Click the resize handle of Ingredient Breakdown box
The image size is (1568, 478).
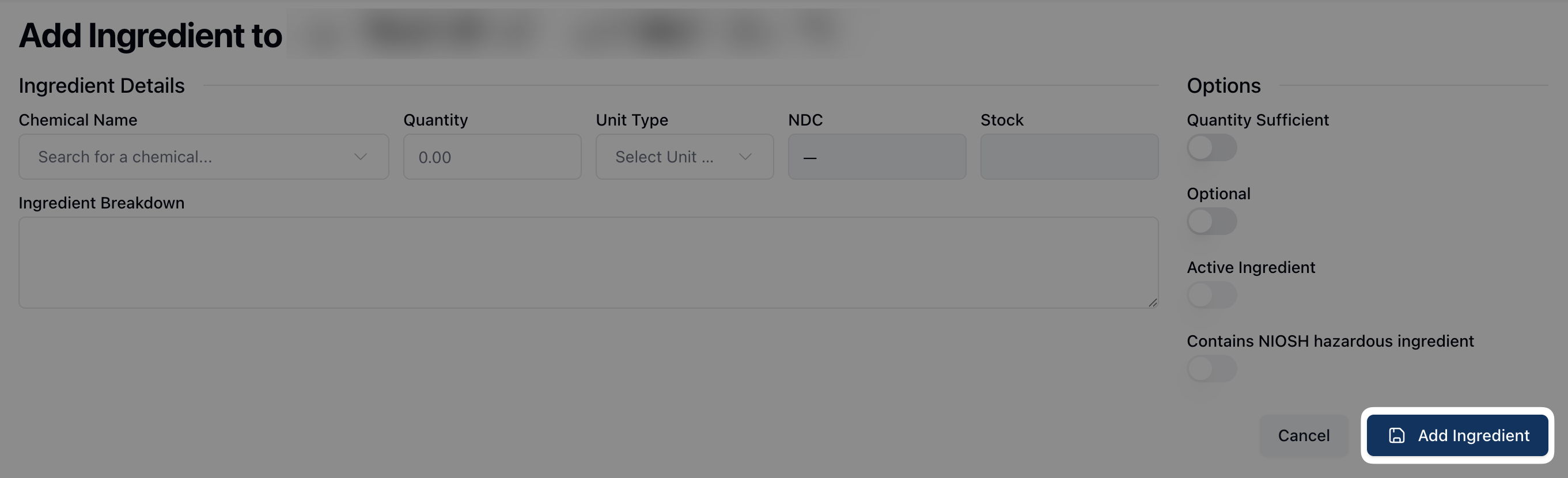coord(1152,302)
